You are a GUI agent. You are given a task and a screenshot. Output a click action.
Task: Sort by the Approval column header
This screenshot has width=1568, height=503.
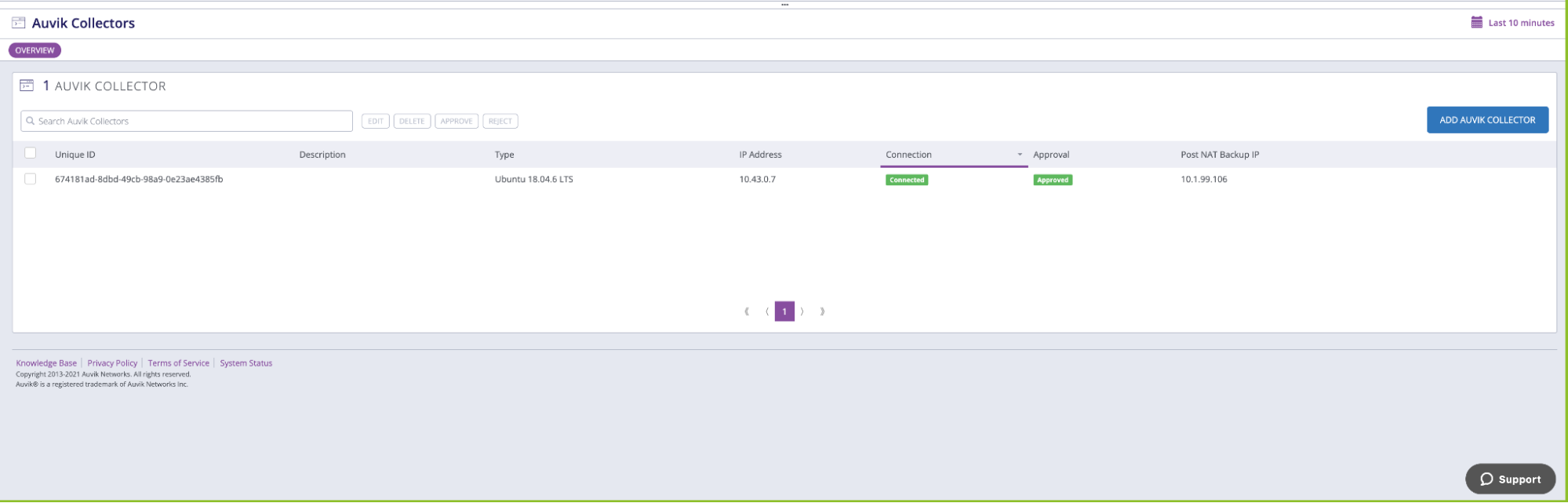point(1051,155)
